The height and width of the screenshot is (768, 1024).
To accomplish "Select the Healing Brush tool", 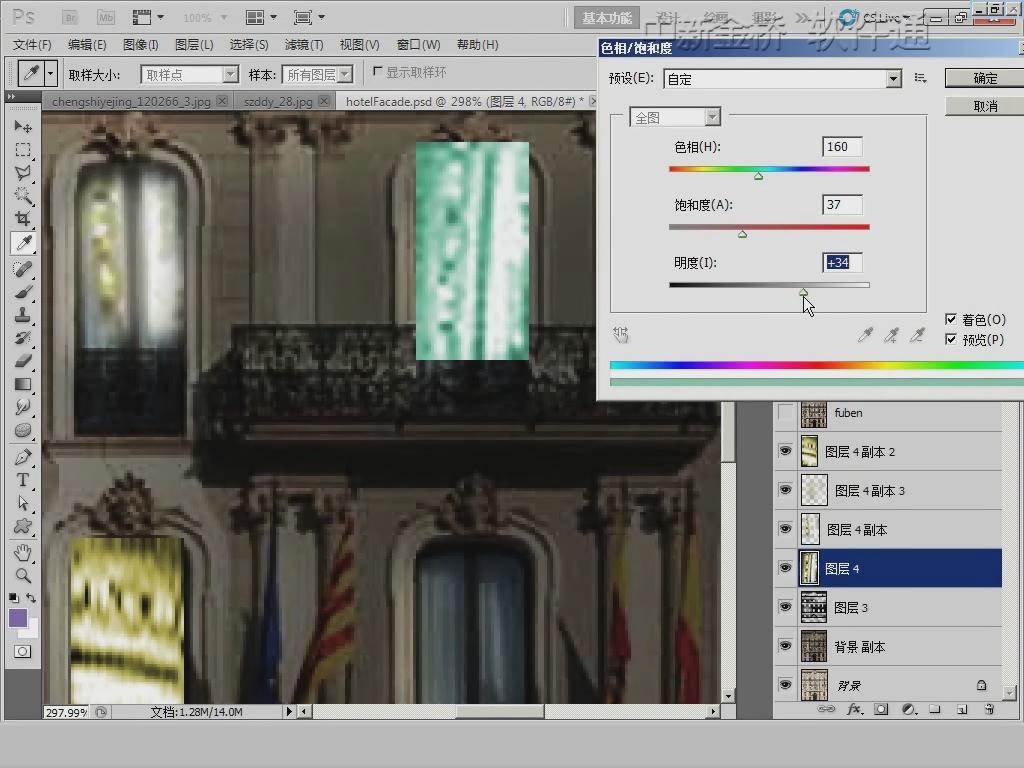I will (23, 268).
